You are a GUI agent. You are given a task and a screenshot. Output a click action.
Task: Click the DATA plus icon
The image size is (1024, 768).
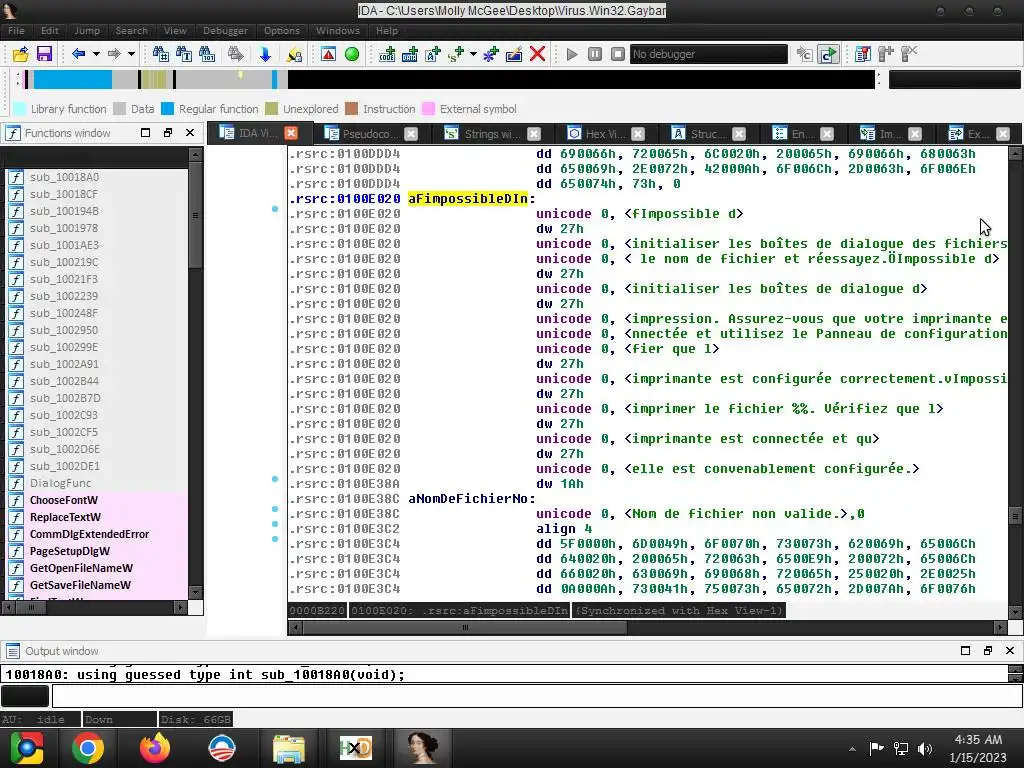[x=409, y=54]
